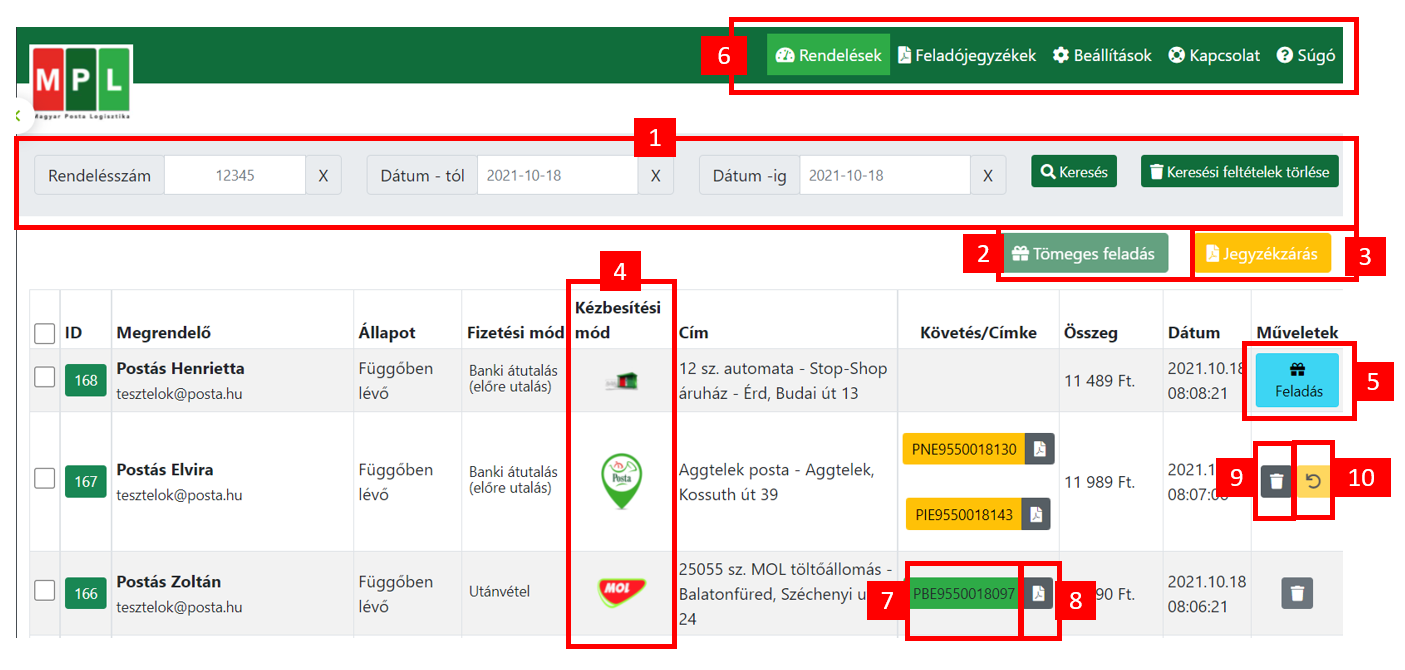Click the parcel locker delivery icon

tap(621, 380)
